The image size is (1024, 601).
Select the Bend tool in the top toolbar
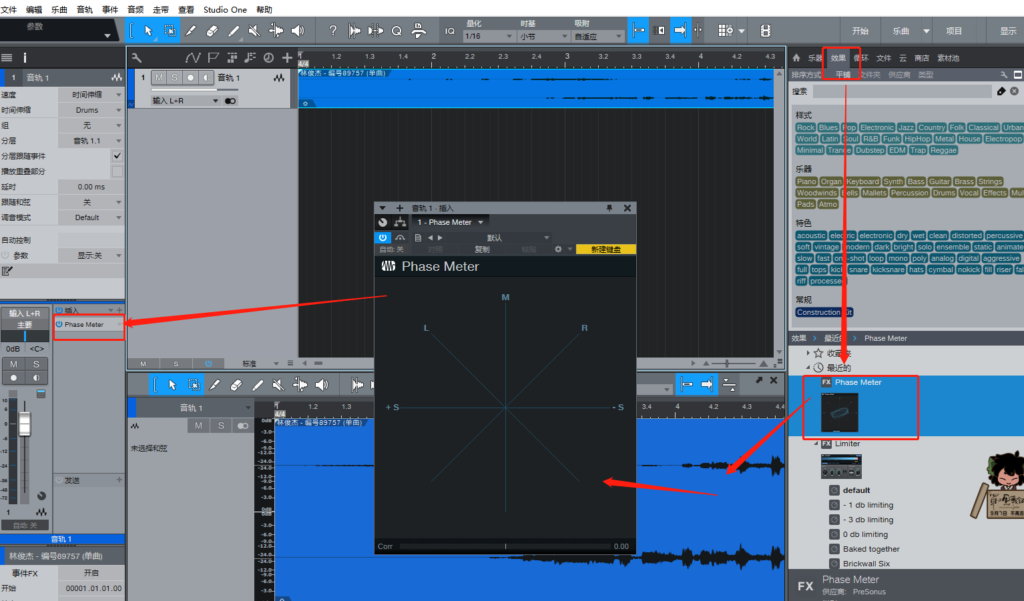(x=276, y=31)
